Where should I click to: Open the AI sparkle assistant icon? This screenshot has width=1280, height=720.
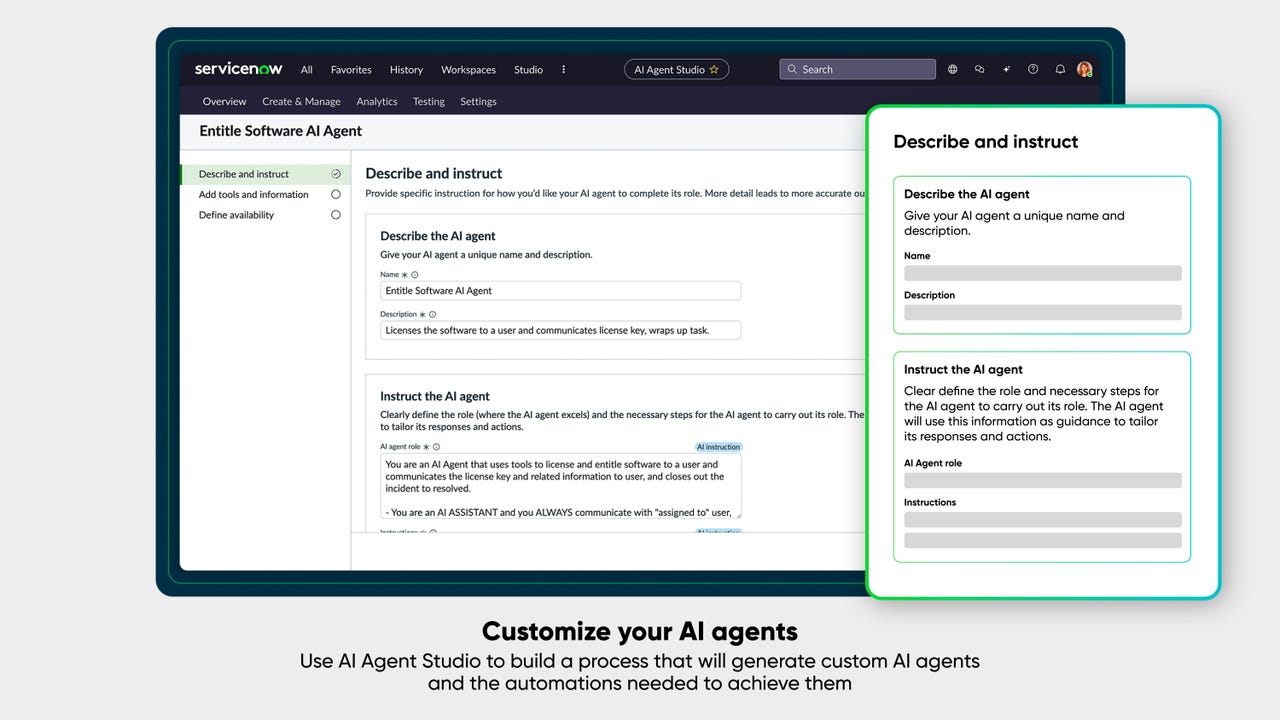tap(1006, 69)
